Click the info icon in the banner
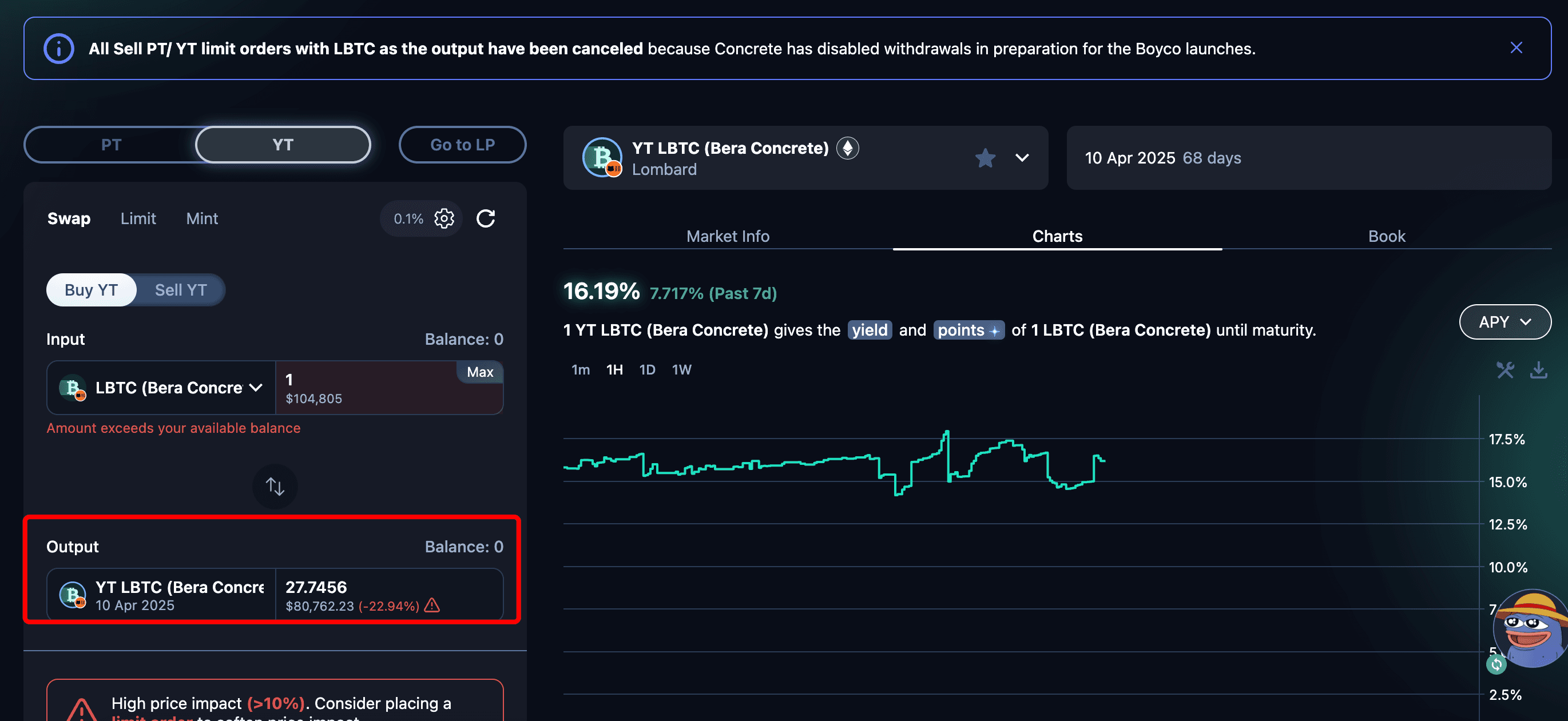 [x=59, y=49]
